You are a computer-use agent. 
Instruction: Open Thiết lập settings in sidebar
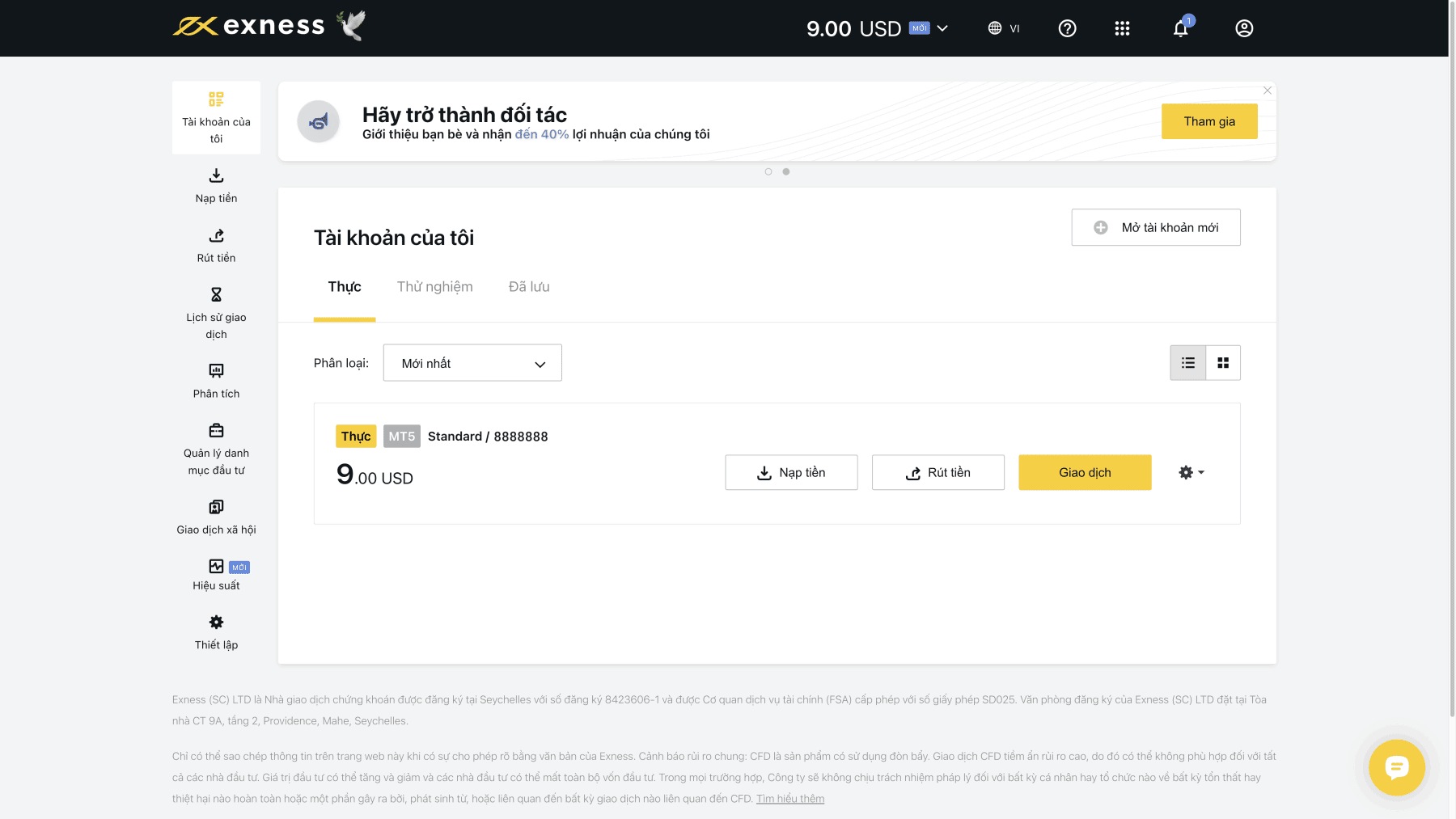(x=216, y=632)
